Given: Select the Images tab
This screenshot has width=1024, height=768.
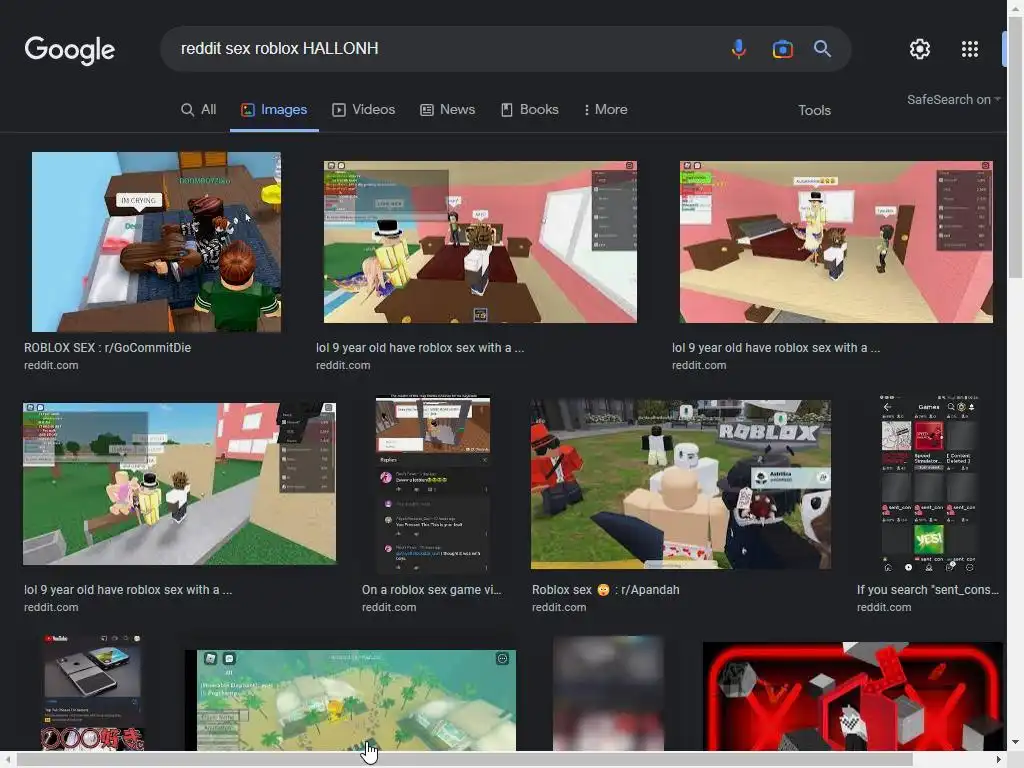Looking at the screenshot, I should (274, 110).
